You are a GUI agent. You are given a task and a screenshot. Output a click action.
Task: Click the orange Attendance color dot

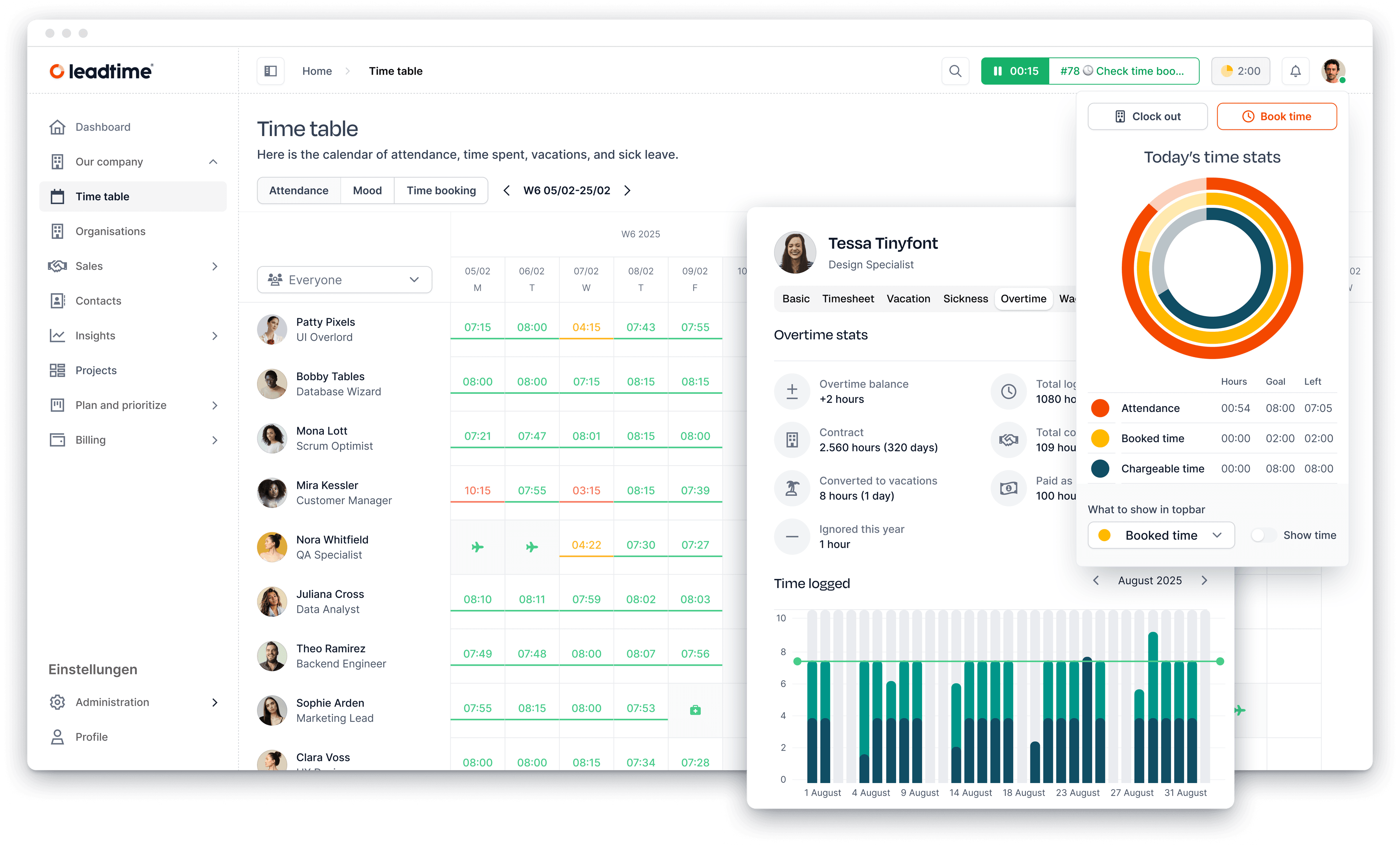point(1101,408)
